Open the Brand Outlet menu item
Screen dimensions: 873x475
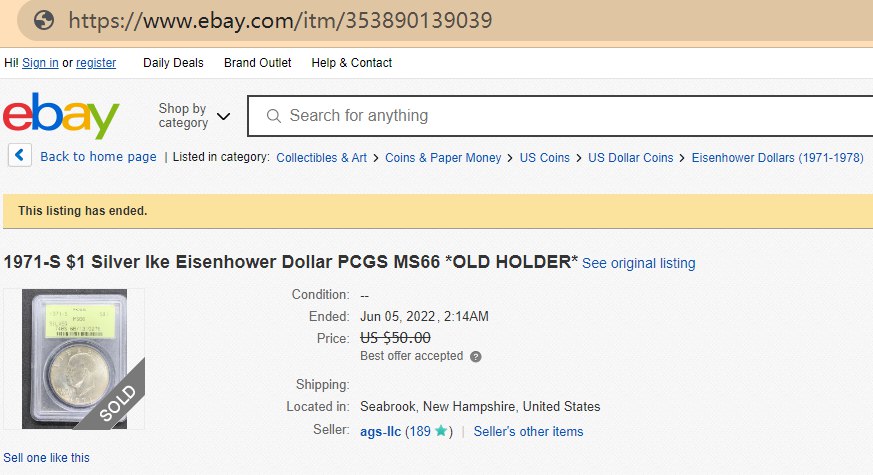(257, 63)
